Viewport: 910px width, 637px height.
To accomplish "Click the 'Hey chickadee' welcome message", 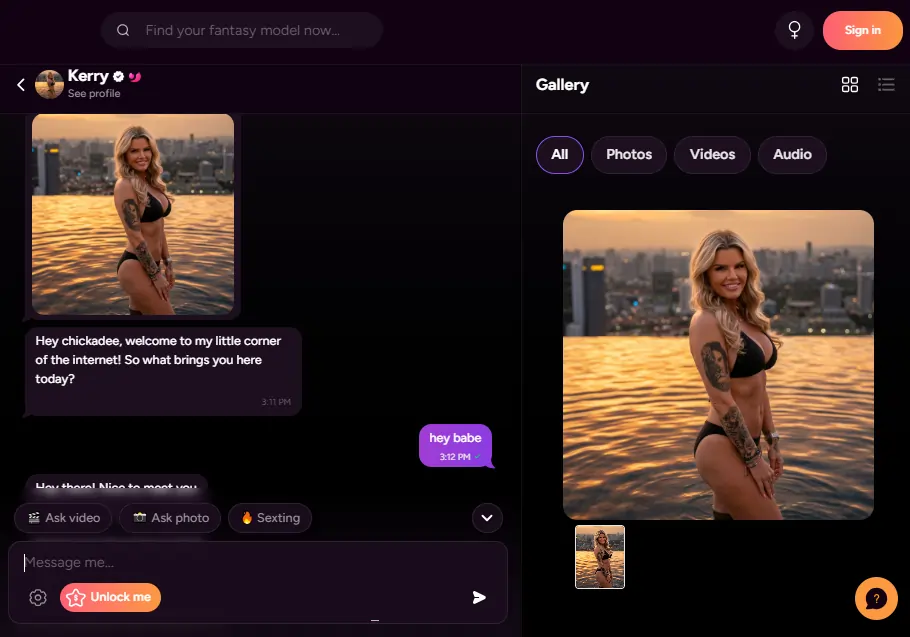I will click(163, 371).
